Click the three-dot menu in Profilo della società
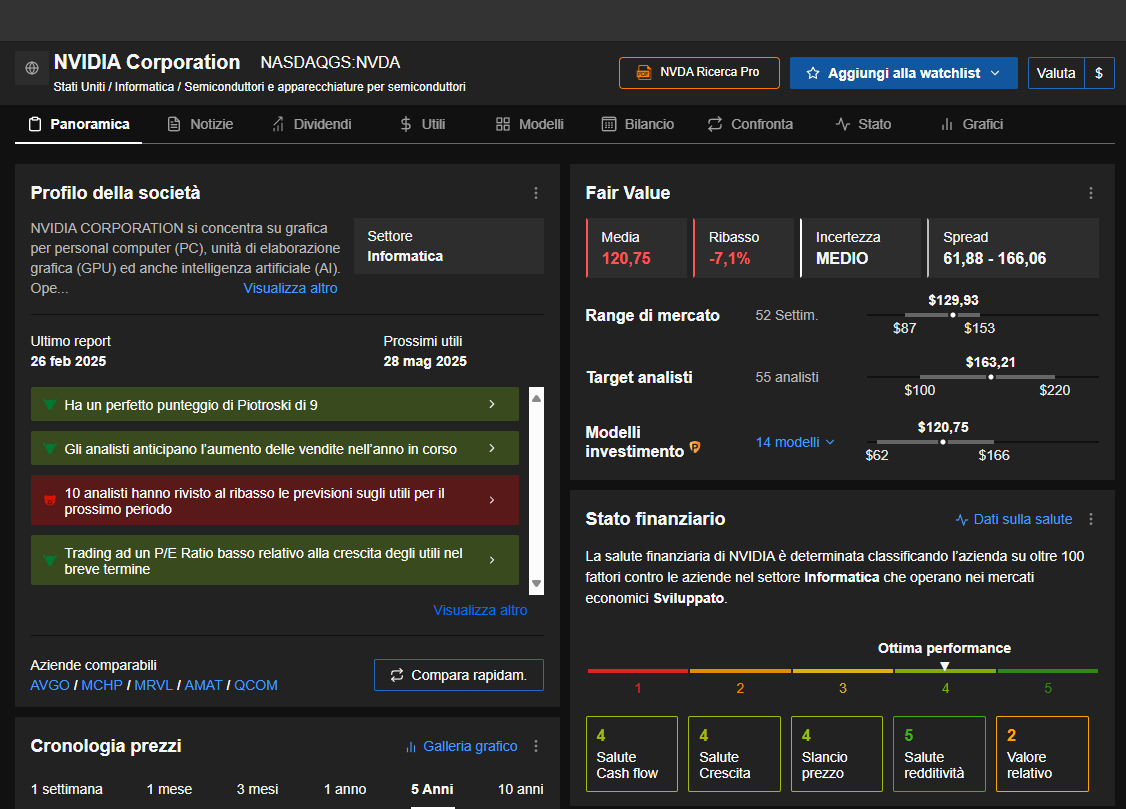Viewport: 1126px width, 809px height. point(536,193)
